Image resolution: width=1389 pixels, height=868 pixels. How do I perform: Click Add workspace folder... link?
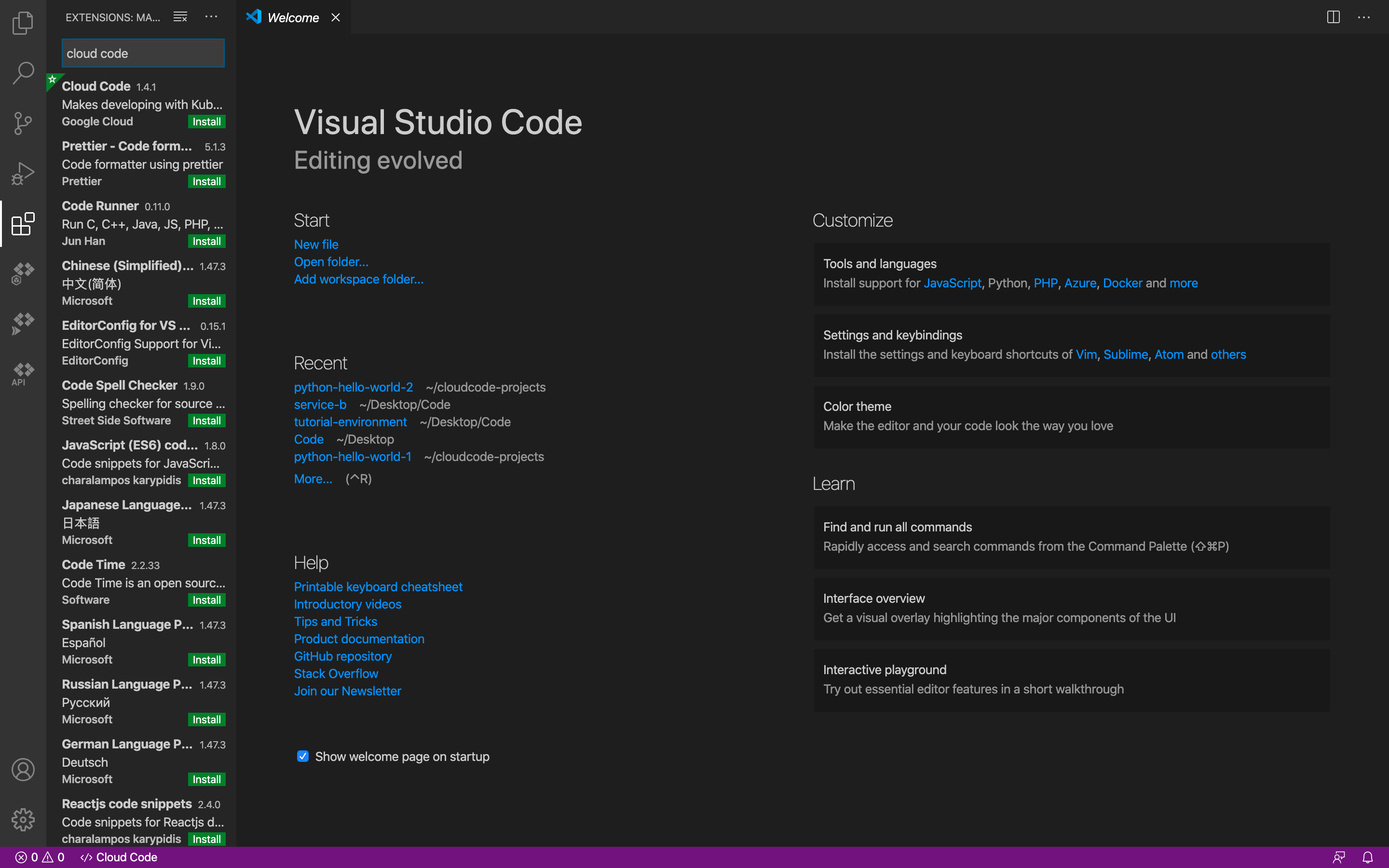click(359, 279)
